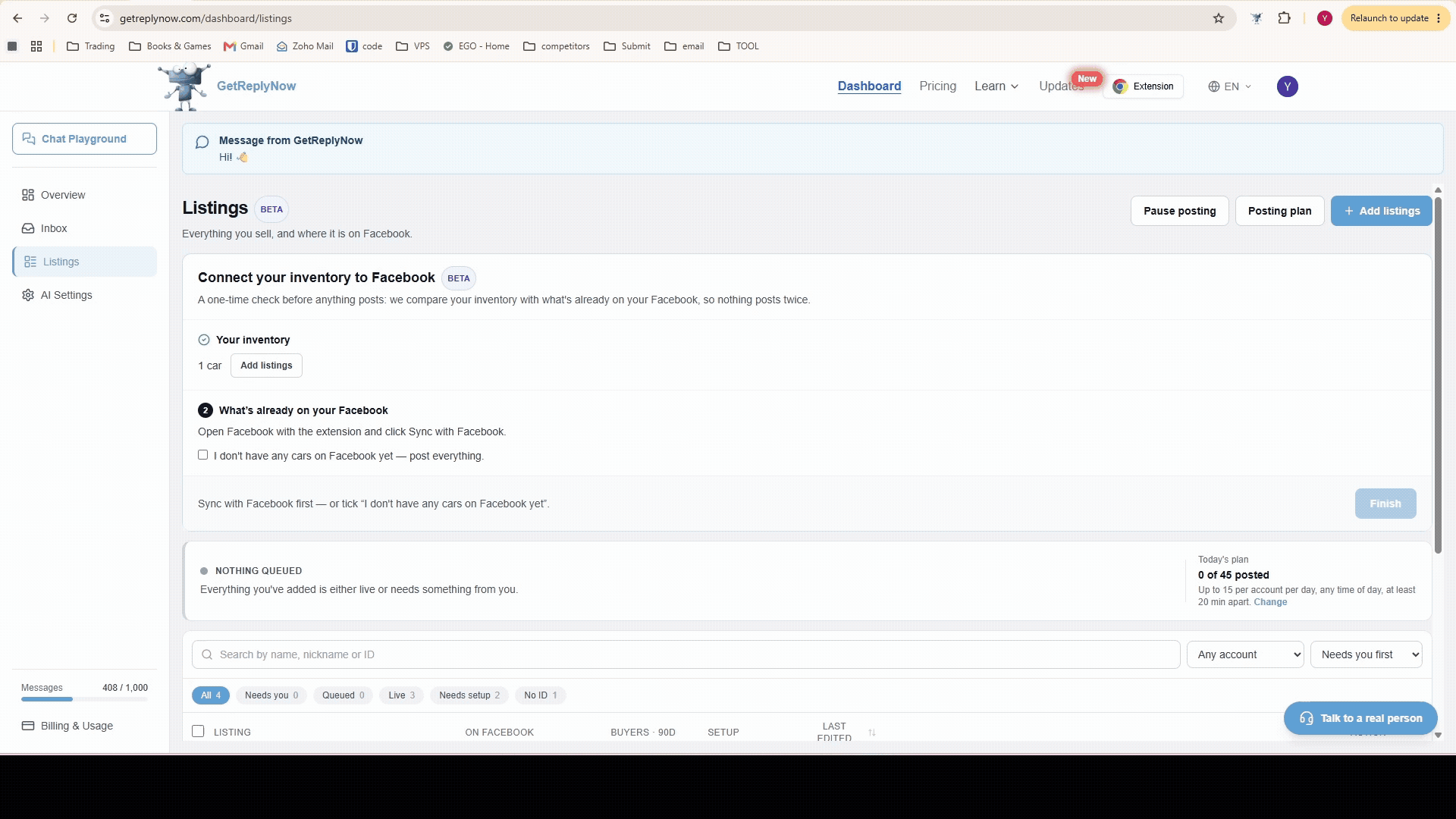Image resolution: width=1456 pixels, height=819 pixels.
Task: Open the competitors bookmarks folder
Action: [557, 46]
